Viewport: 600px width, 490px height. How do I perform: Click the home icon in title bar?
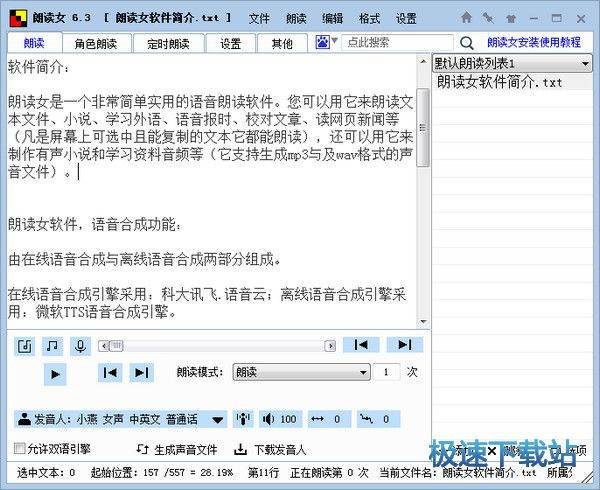tap(467, 18)
